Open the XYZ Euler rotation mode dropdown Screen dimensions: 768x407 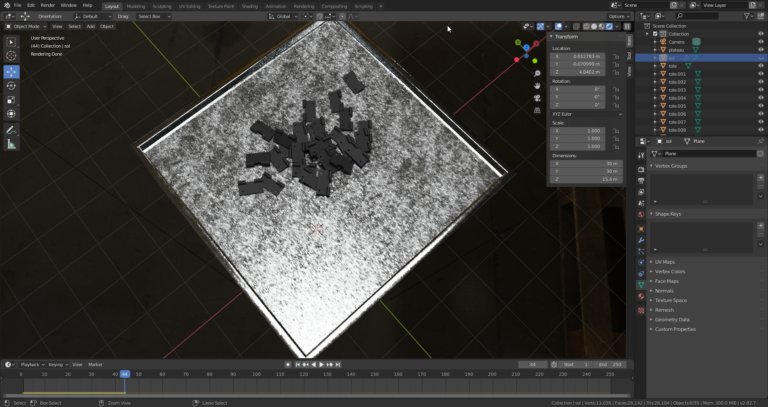point(586,114)
